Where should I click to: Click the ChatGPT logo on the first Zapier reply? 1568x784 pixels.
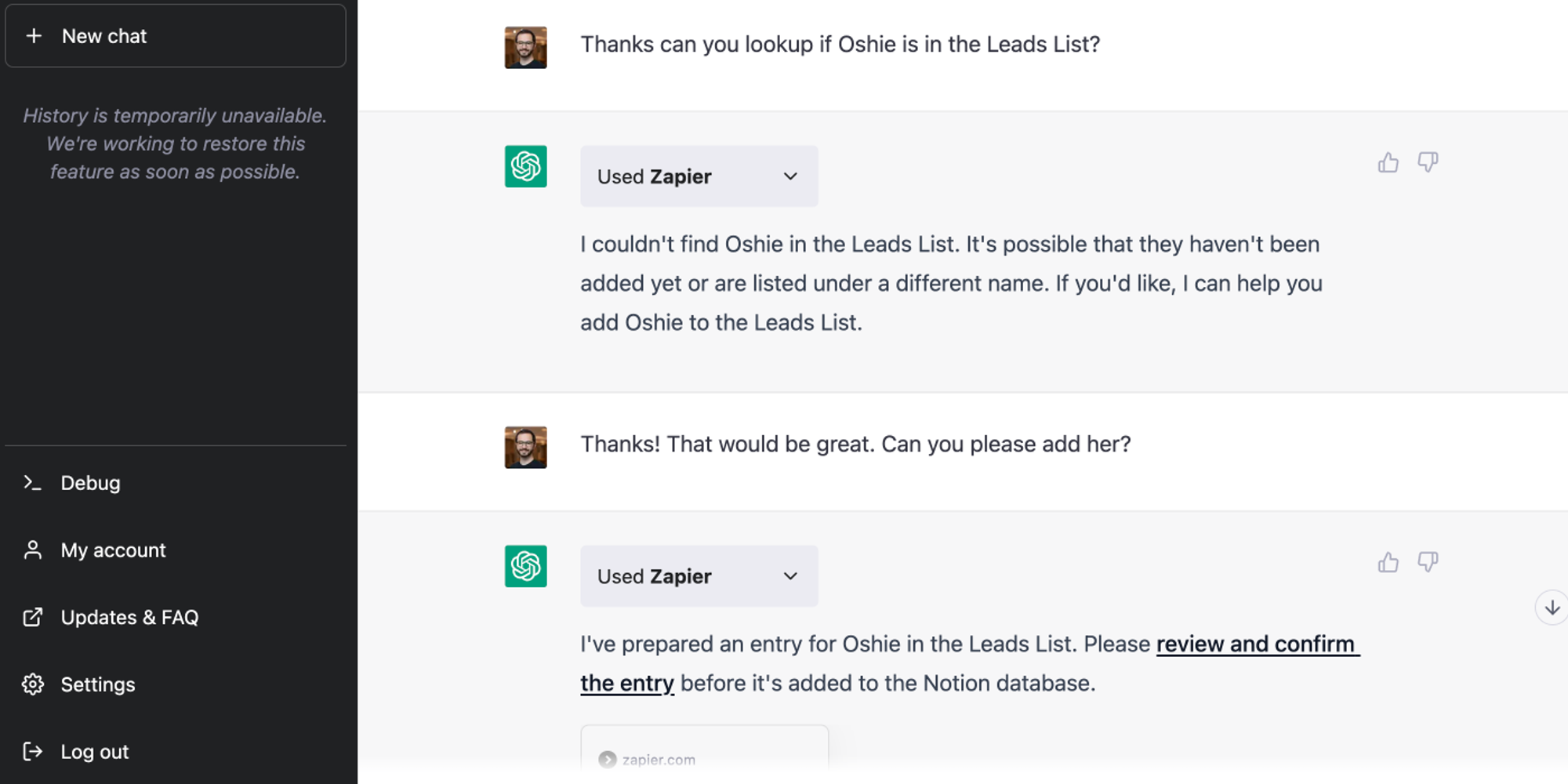point(524,166)
